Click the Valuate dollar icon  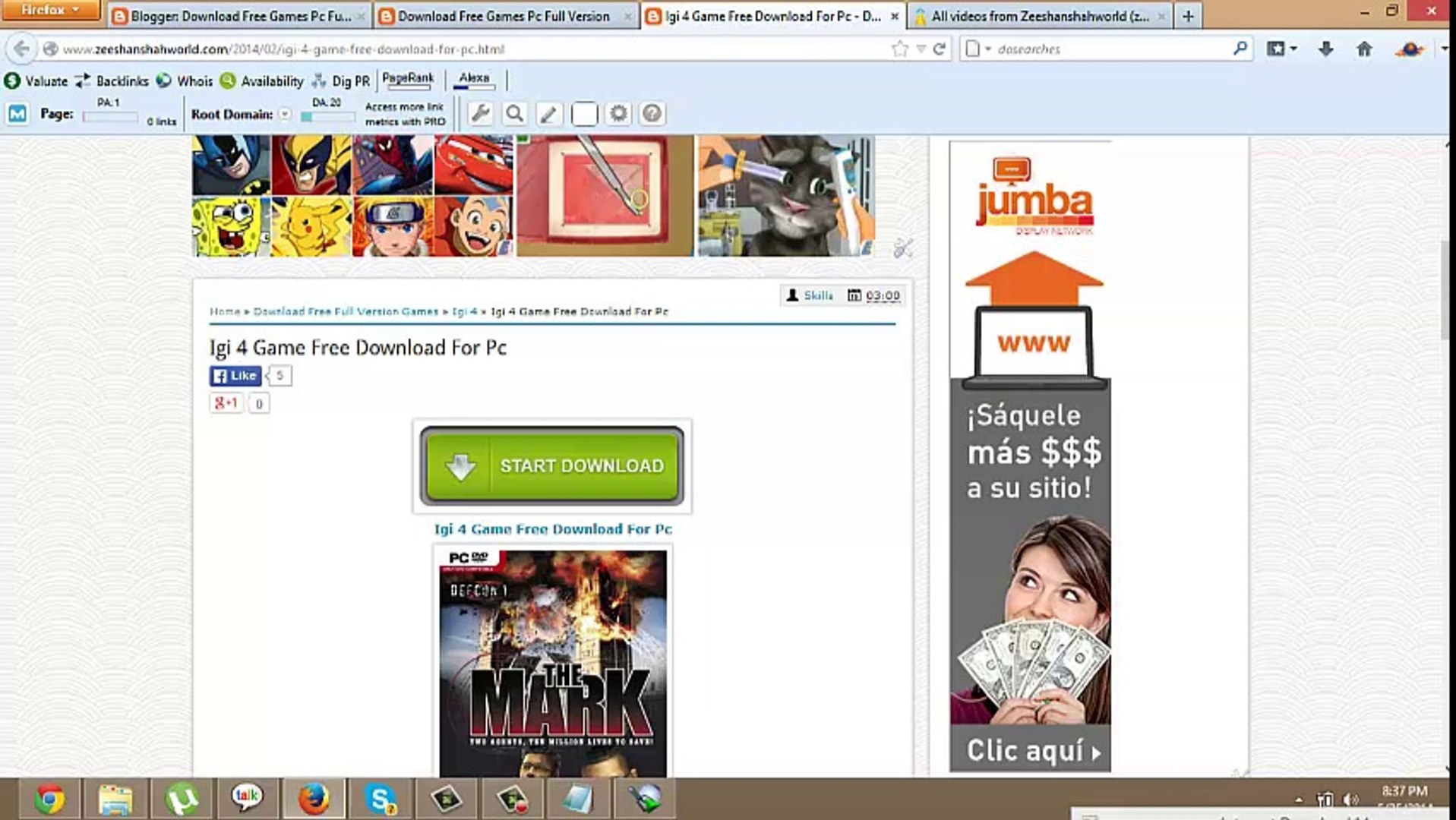[11, 80]
